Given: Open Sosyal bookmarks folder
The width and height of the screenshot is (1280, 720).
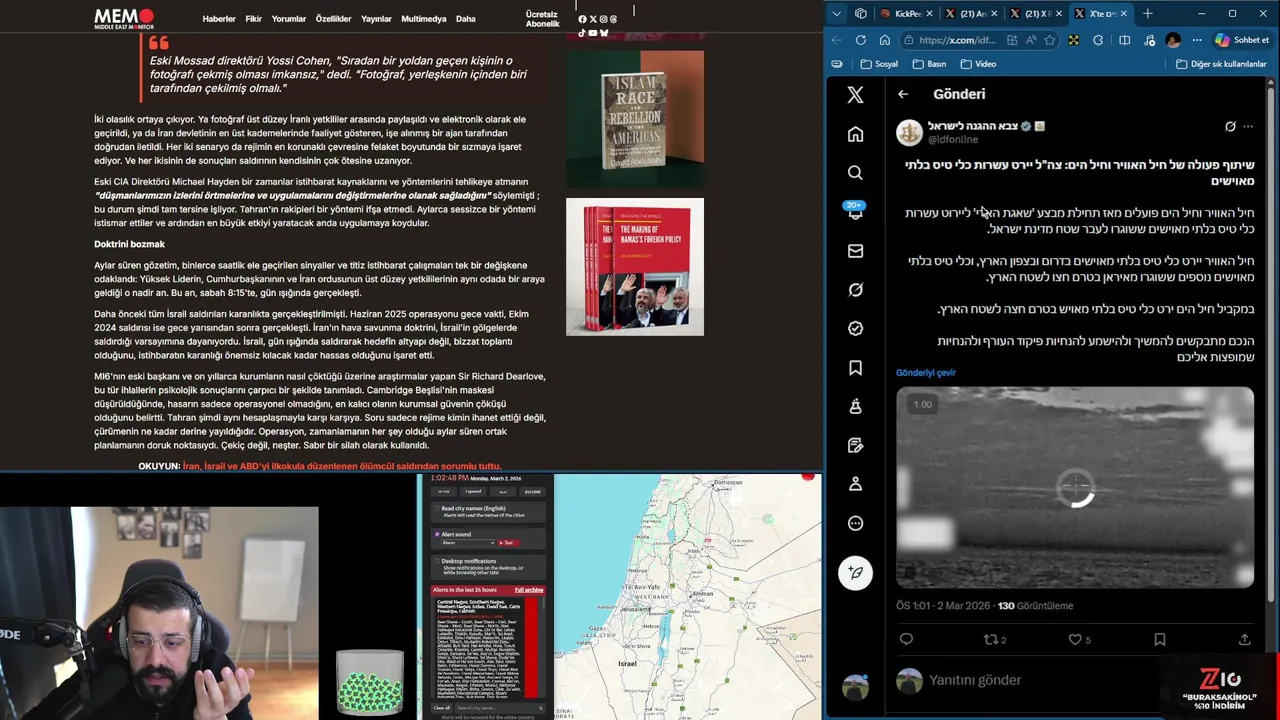Looking at the screenshot, I should pyautogui.click(x=879, y=64).
